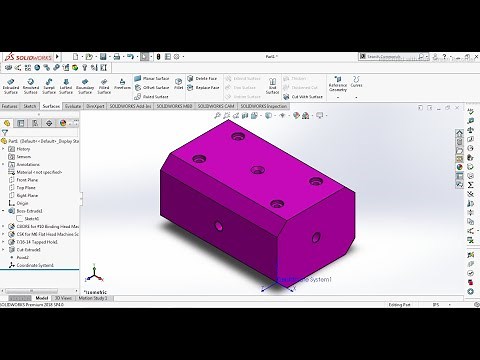The width and height of the screenshot is (480, 360).
Task: Switch to the Features tab
Action: (9, 106)
